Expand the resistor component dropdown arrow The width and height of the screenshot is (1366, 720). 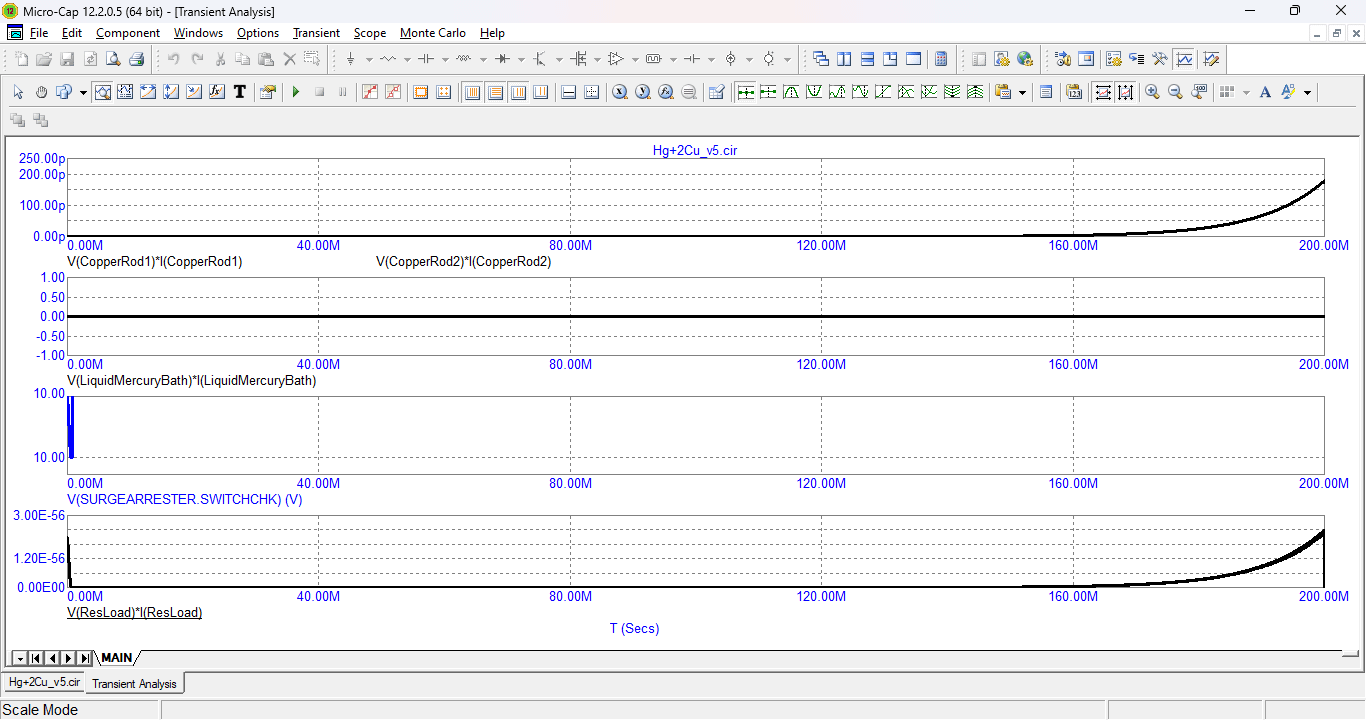coord(407,59)
